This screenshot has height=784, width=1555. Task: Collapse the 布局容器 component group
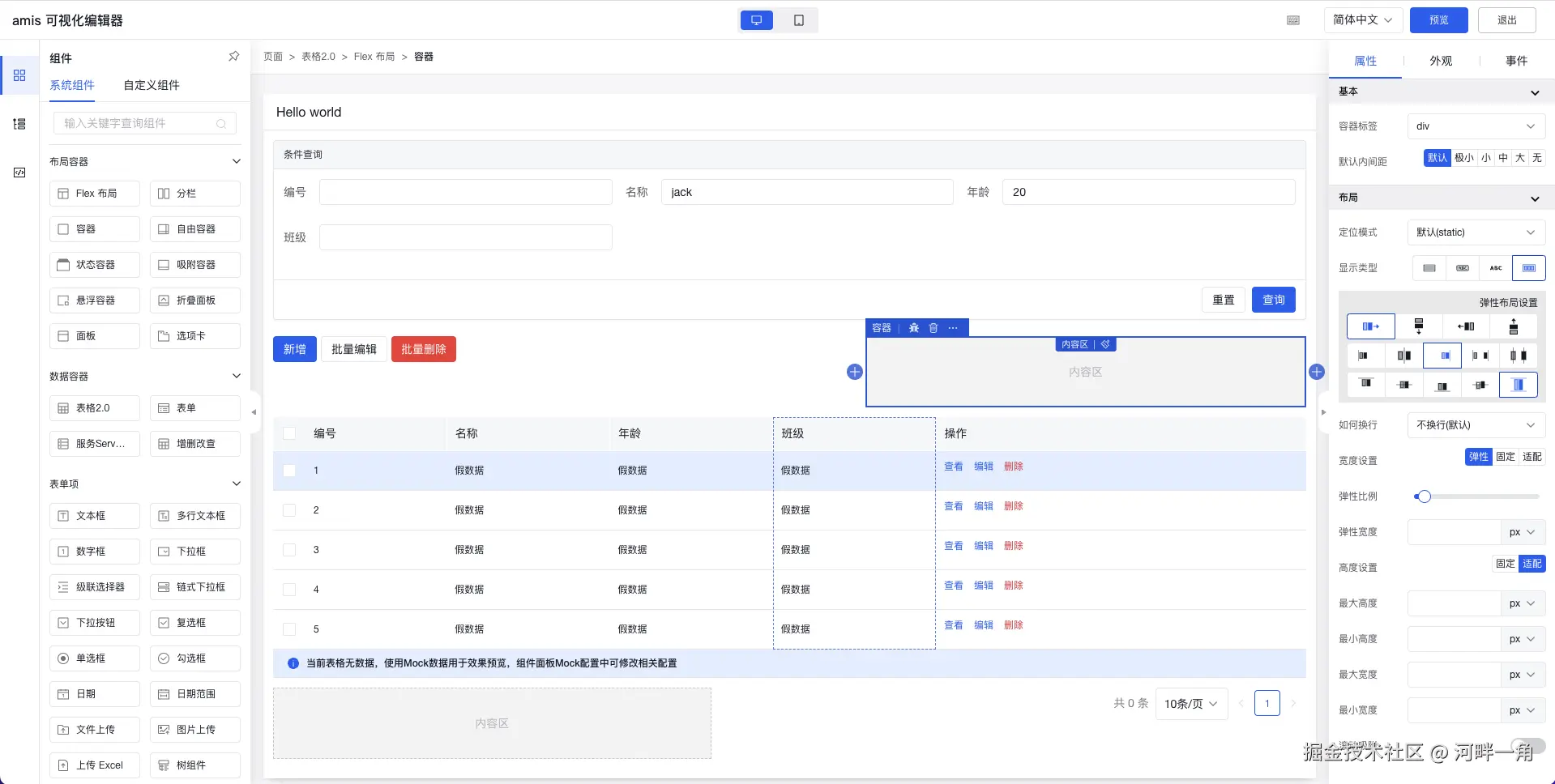(x=237, y=161)
